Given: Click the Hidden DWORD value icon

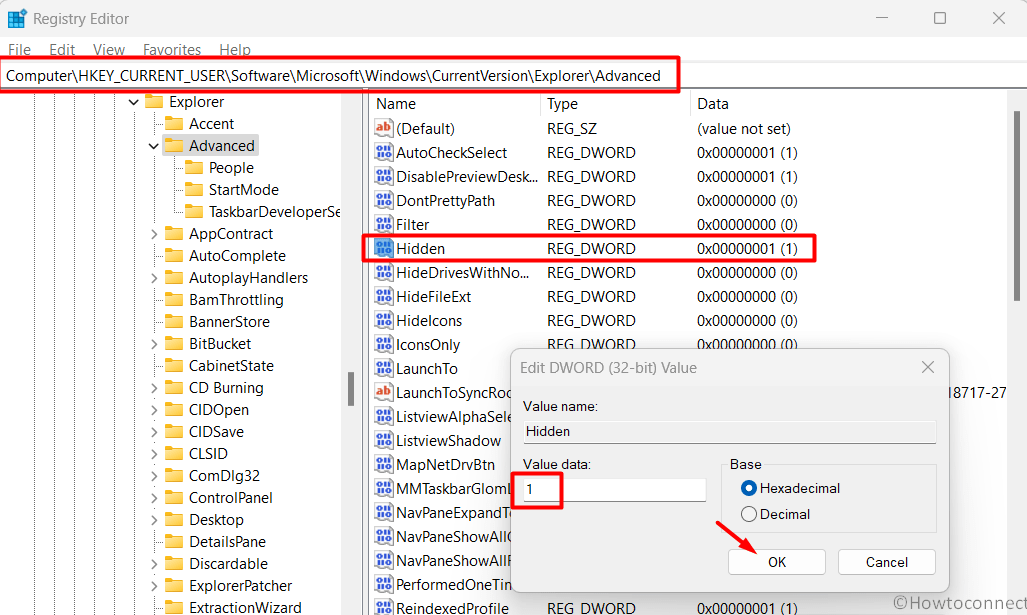Looking at the screenshot, I should point(383,249).
